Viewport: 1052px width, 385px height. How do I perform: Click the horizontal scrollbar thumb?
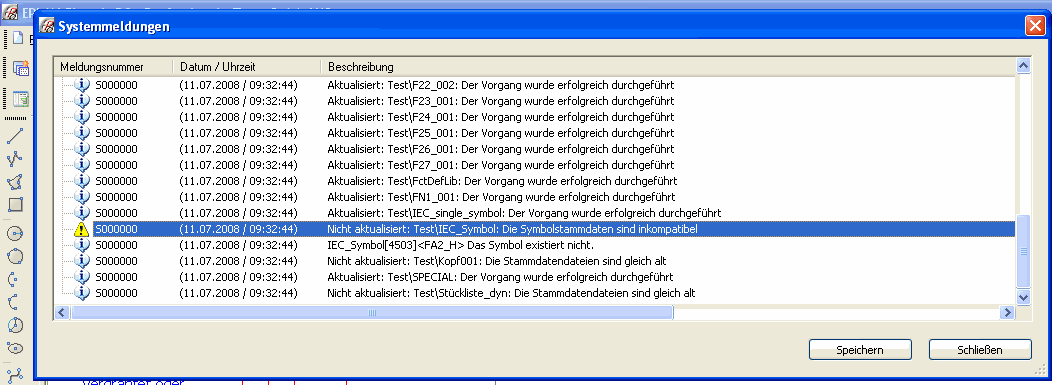click(372, 313)
